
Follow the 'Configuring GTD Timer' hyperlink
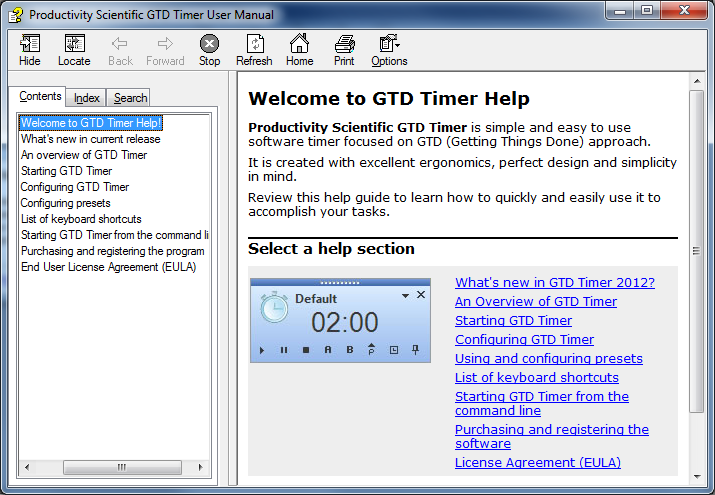(x=524, y=340)
